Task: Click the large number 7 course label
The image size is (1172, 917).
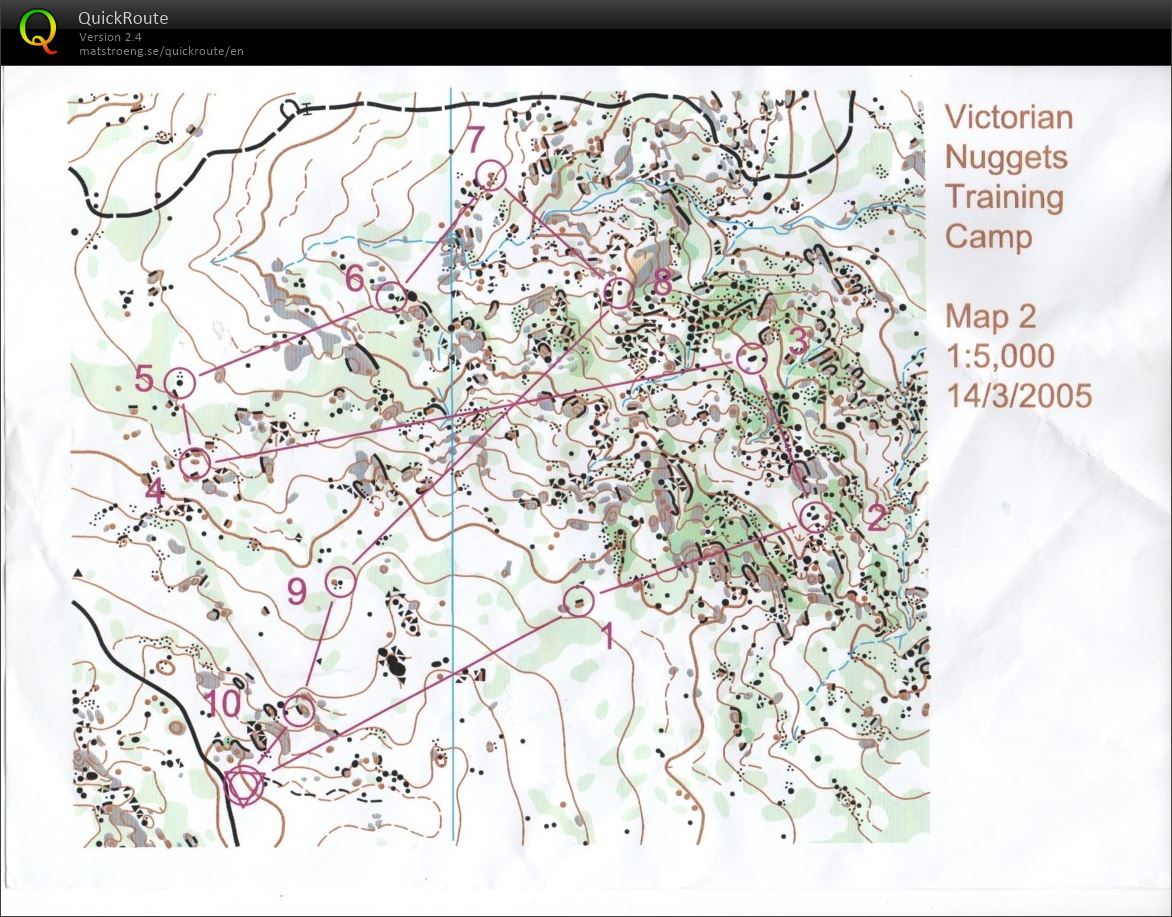Action: (x=475, y=138)
